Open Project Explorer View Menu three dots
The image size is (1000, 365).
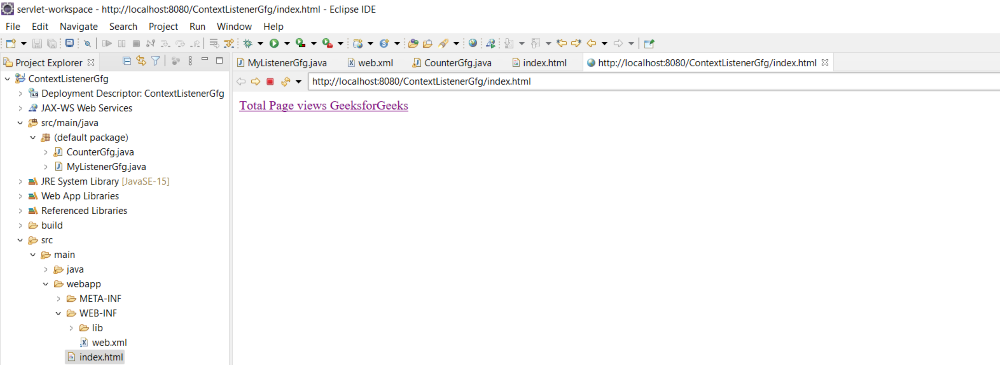click(190, 61)
